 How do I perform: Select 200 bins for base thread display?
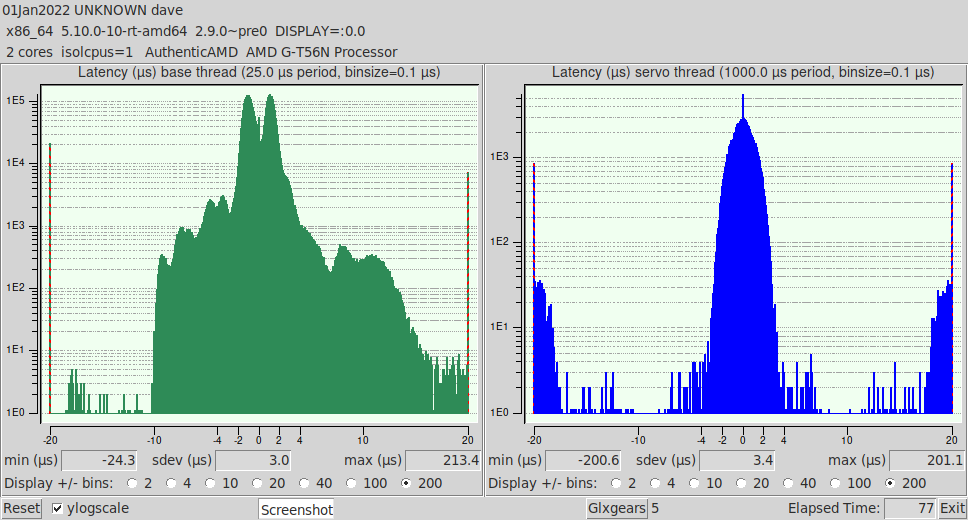[x=406, y=483]
